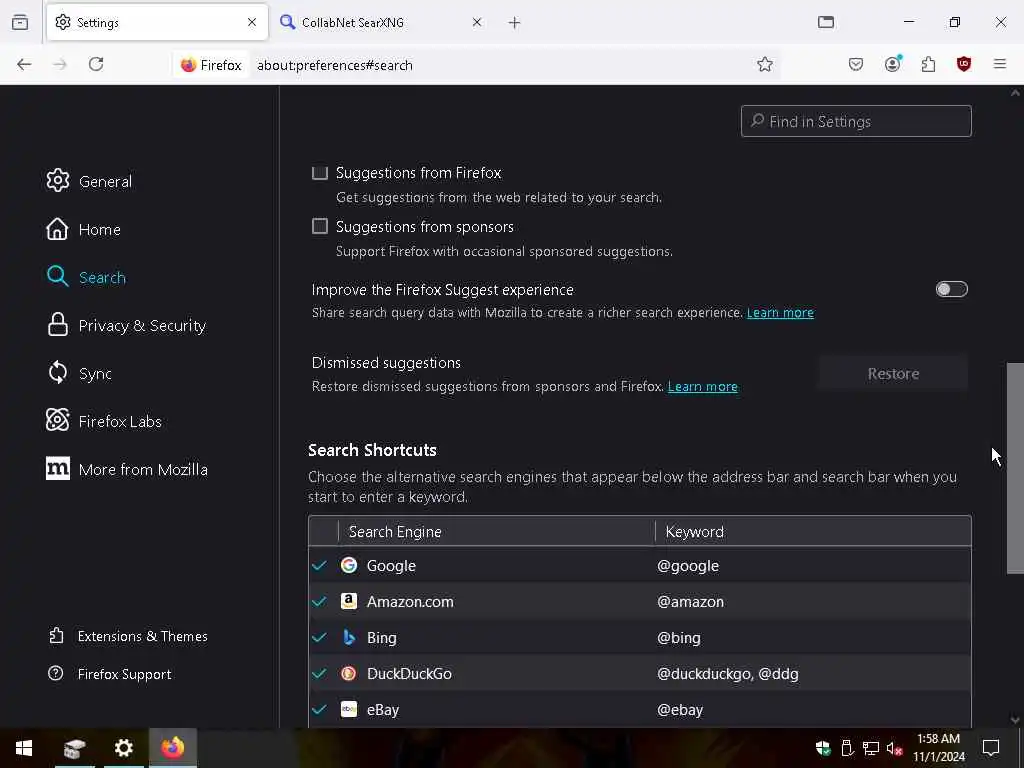Focus the Find in Settings field
This screenshot has height=768, width=1024.
pos(856,121)
